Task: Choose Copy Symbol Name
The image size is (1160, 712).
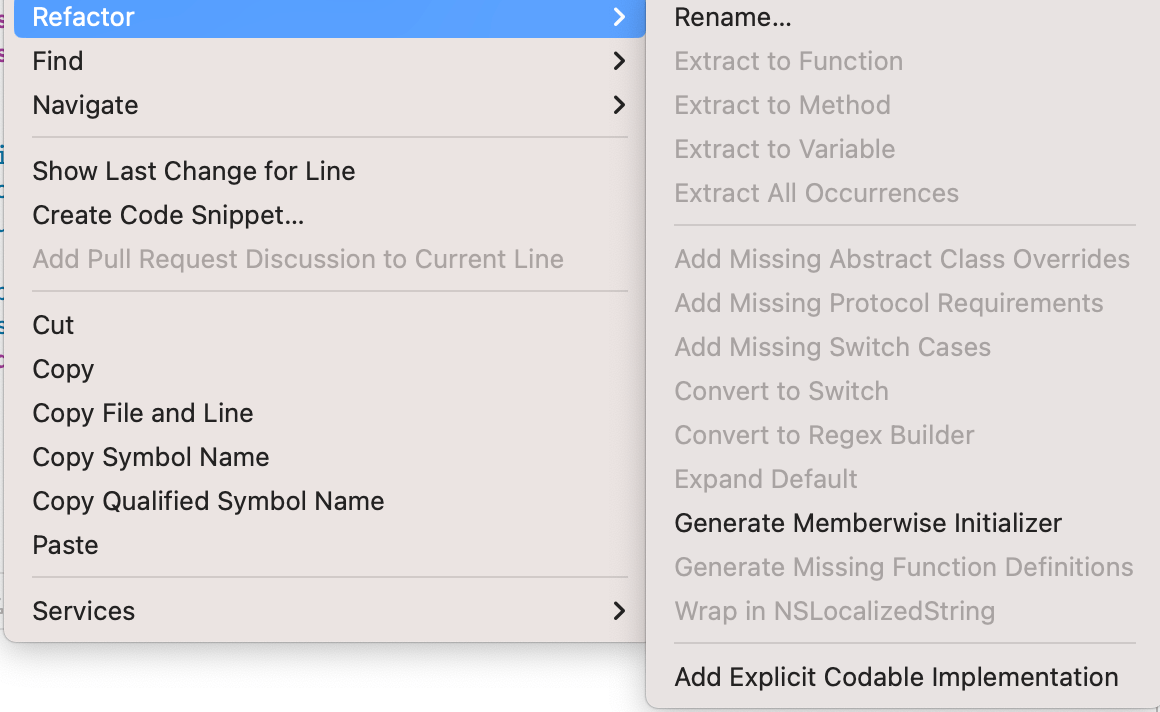Action: click(151, 457)
